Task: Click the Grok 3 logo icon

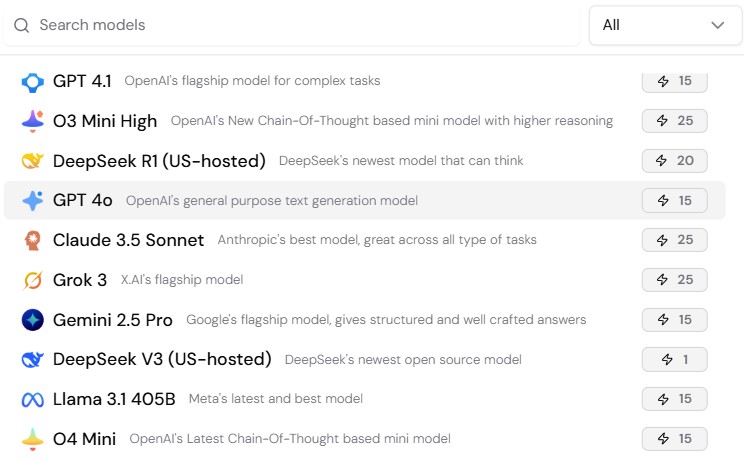Action: (32, 280)
